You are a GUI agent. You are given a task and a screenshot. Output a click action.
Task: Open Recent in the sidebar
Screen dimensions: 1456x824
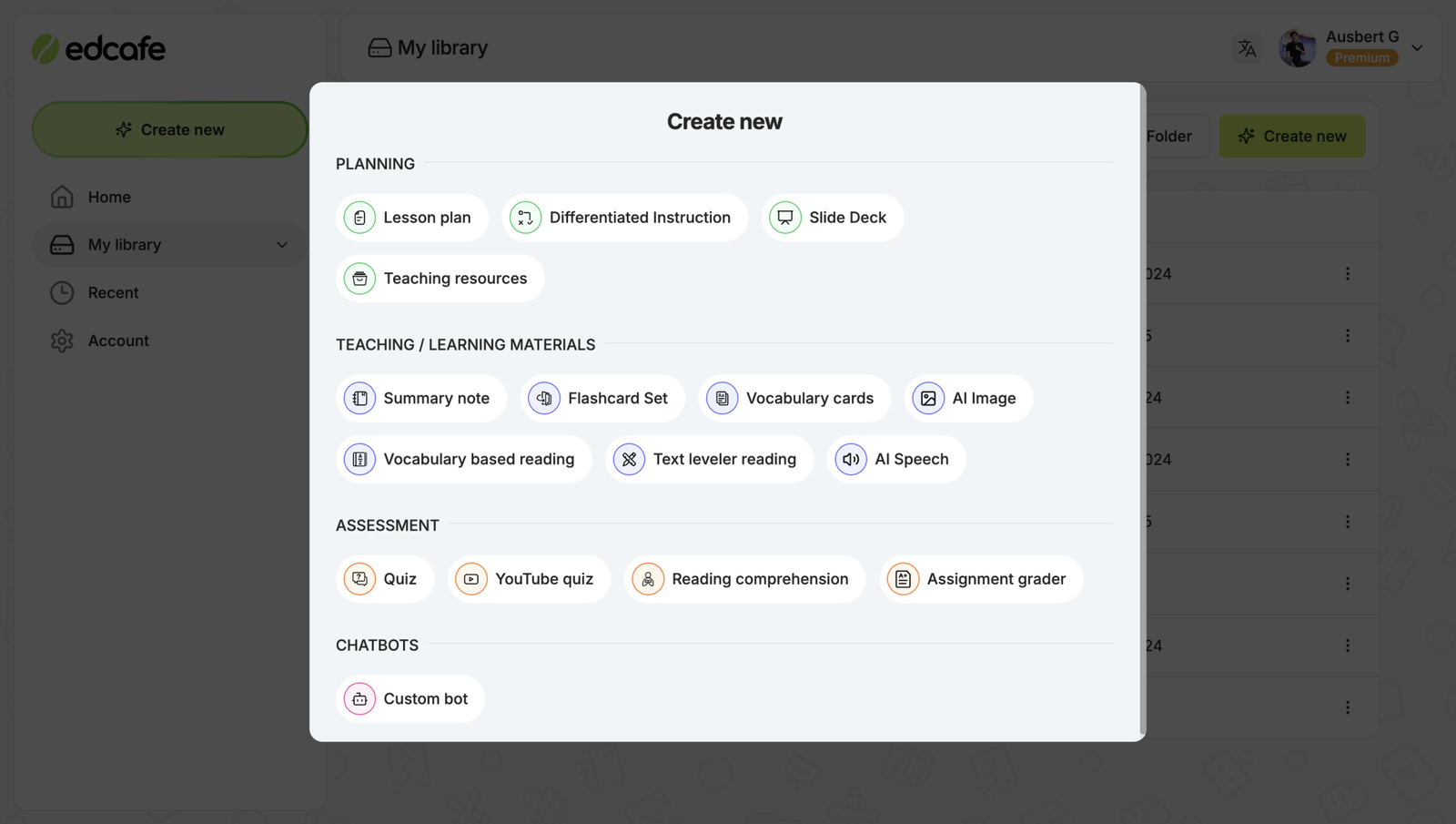point(113,293)
